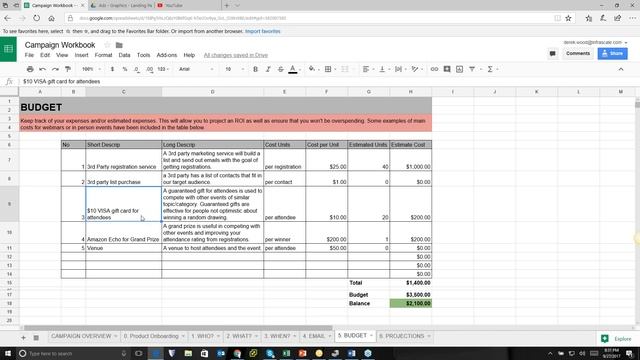Open the font size dropdown
Viewport: 640px width, 360px height.
(234, 69)
